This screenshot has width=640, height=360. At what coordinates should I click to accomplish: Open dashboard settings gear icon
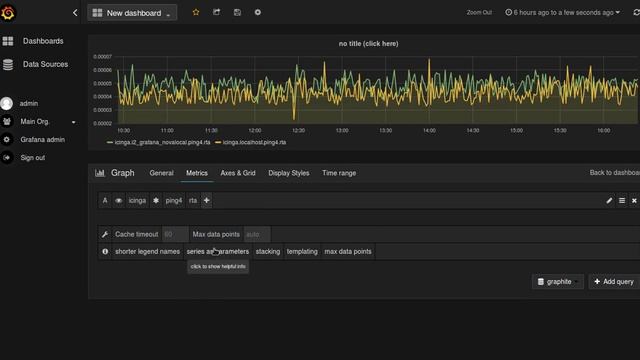(x=258, y=12)
